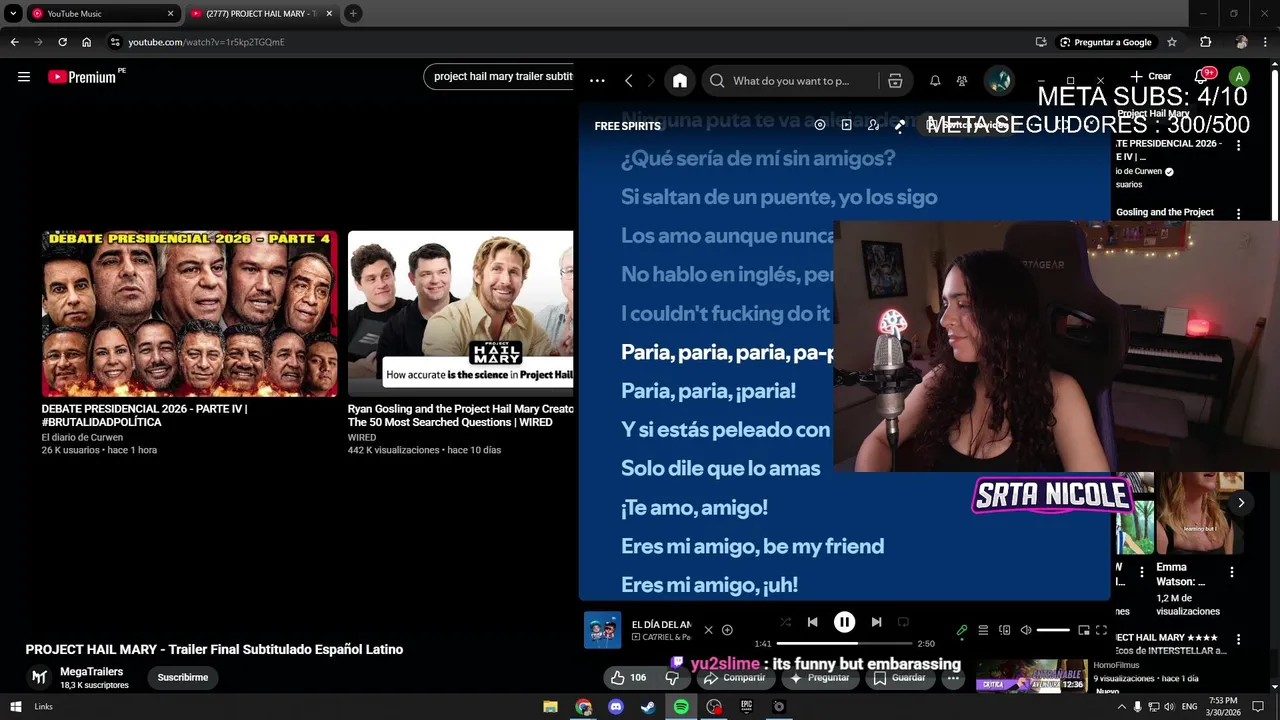Open YouTube account avatar A

(1239, 76)
